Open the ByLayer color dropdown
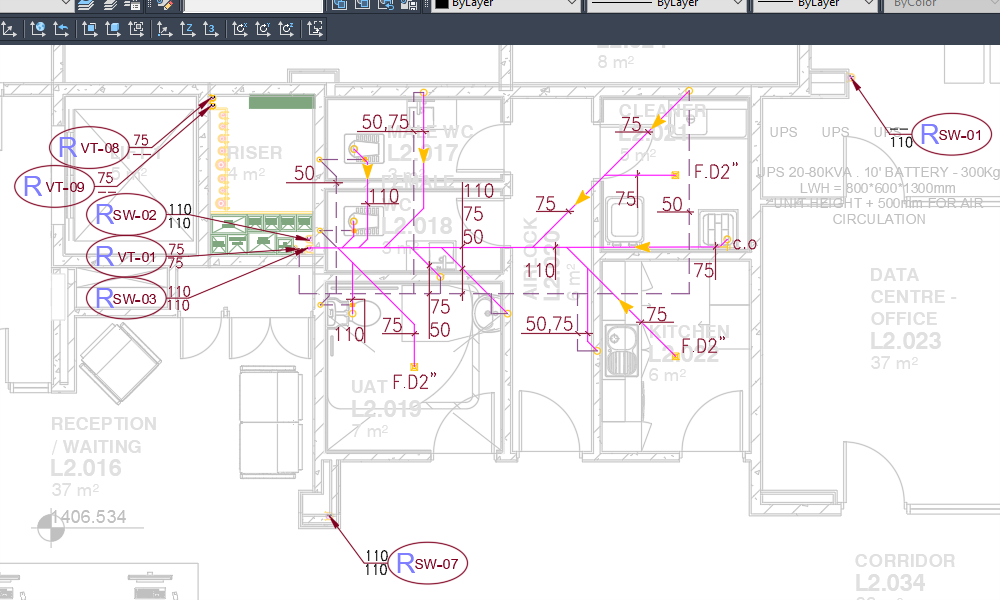Image resolution: width=1000 pixels, height=600 pixels. [x=506, y=4]
